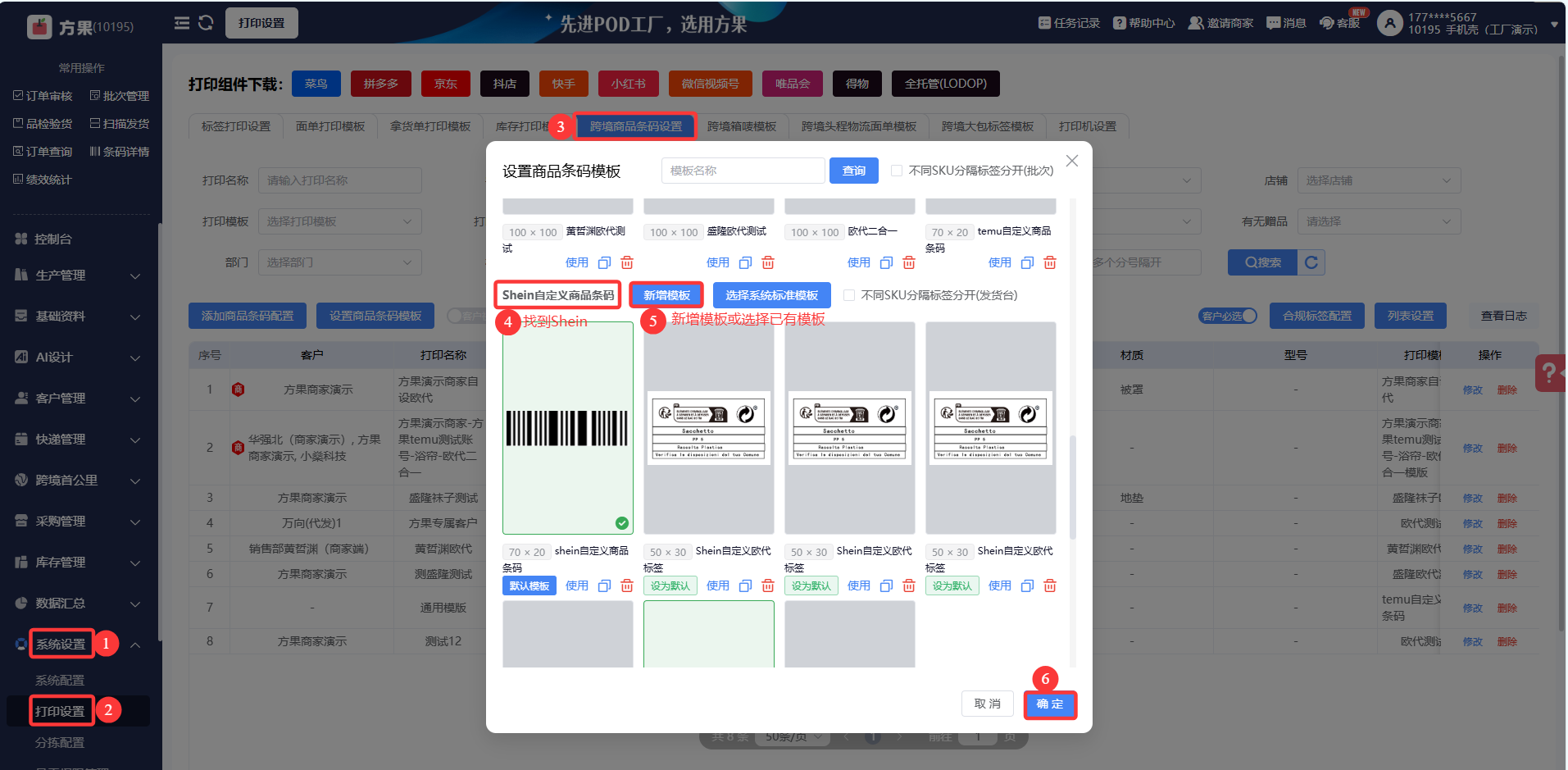Copy the 黄哲渊欧代测试 template
The width and height of the screenshot is (1568, 770).
pos(604,262)
